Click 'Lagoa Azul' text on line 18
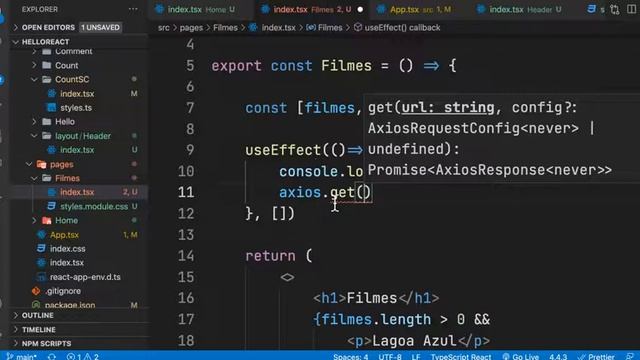This screenshot has width=640, height=360. coord(414,340)
